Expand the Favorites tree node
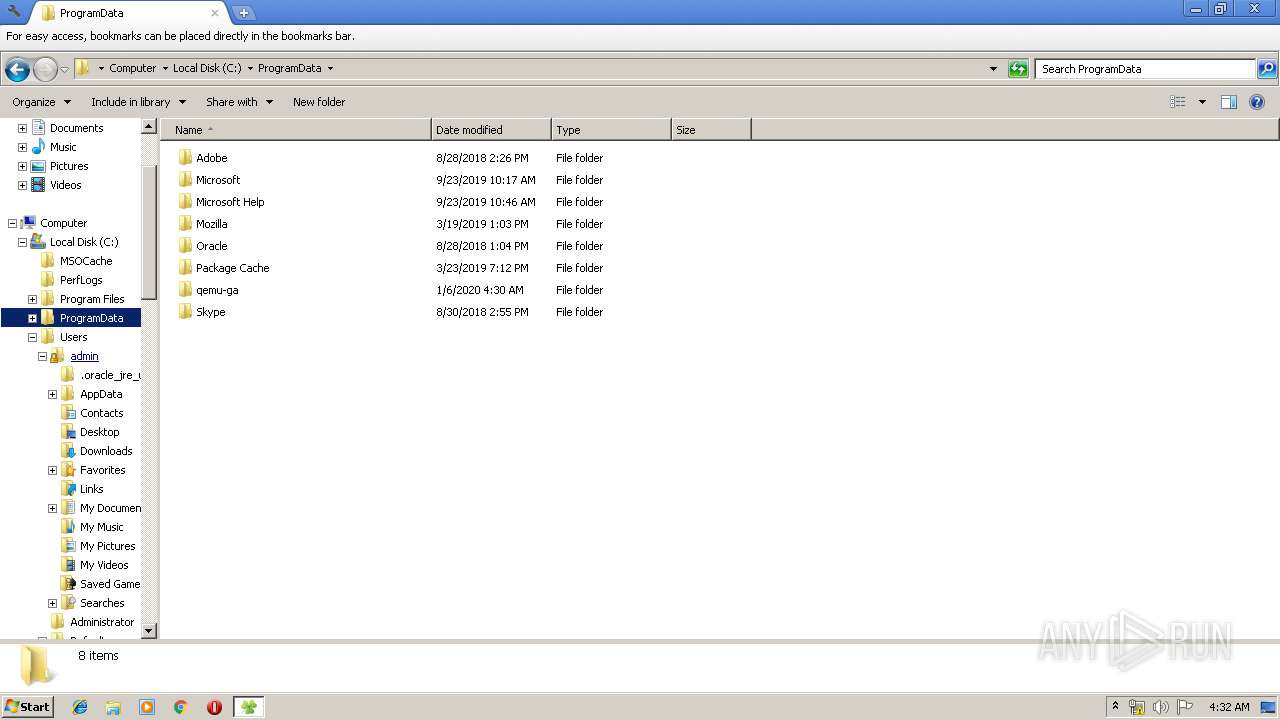The image size is (1280, 720). (52, 470)
